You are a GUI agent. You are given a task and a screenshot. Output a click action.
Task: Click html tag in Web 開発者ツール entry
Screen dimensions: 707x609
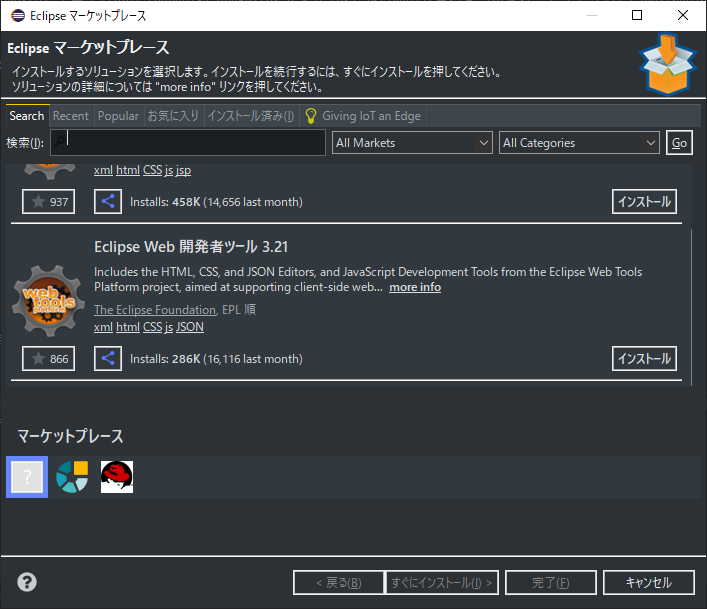(x=128, y=327)
